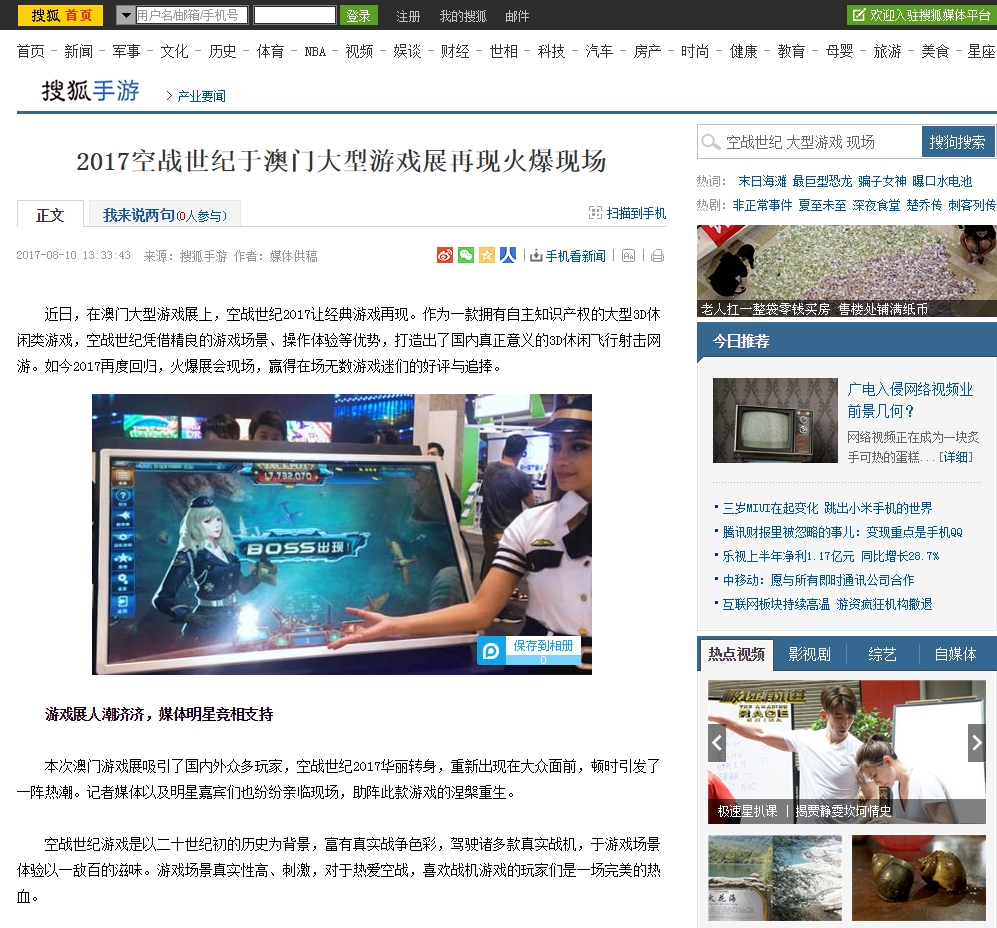Screen dimensions: 997x928
Task: Click the yellow star Qzone share icon
Action: click(487, 255)
